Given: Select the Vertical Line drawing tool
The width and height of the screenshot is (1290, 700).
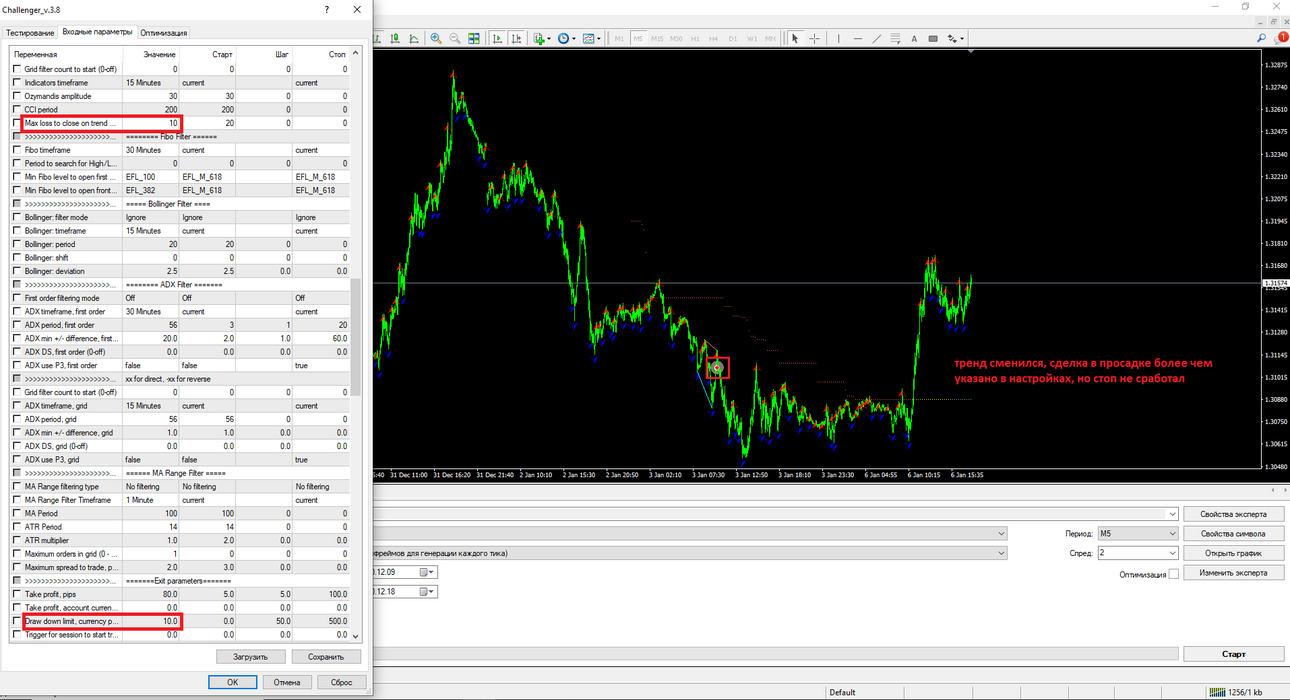Looking at the screenshot, I should coord(839,38).
